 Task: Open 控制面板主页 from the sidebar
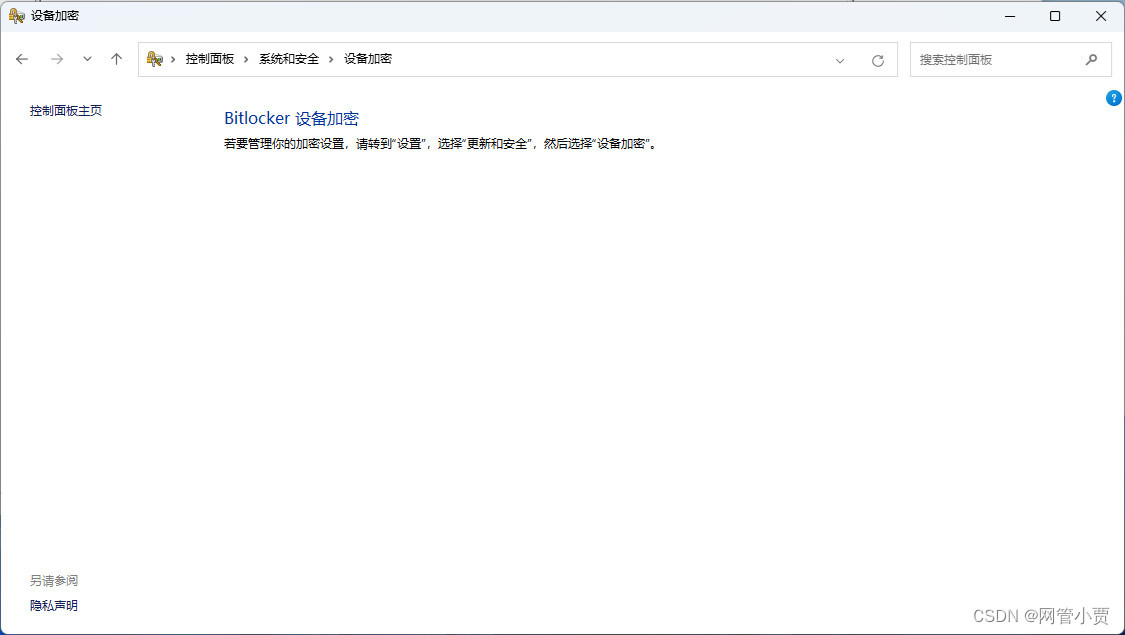click(x=65, y=111)
